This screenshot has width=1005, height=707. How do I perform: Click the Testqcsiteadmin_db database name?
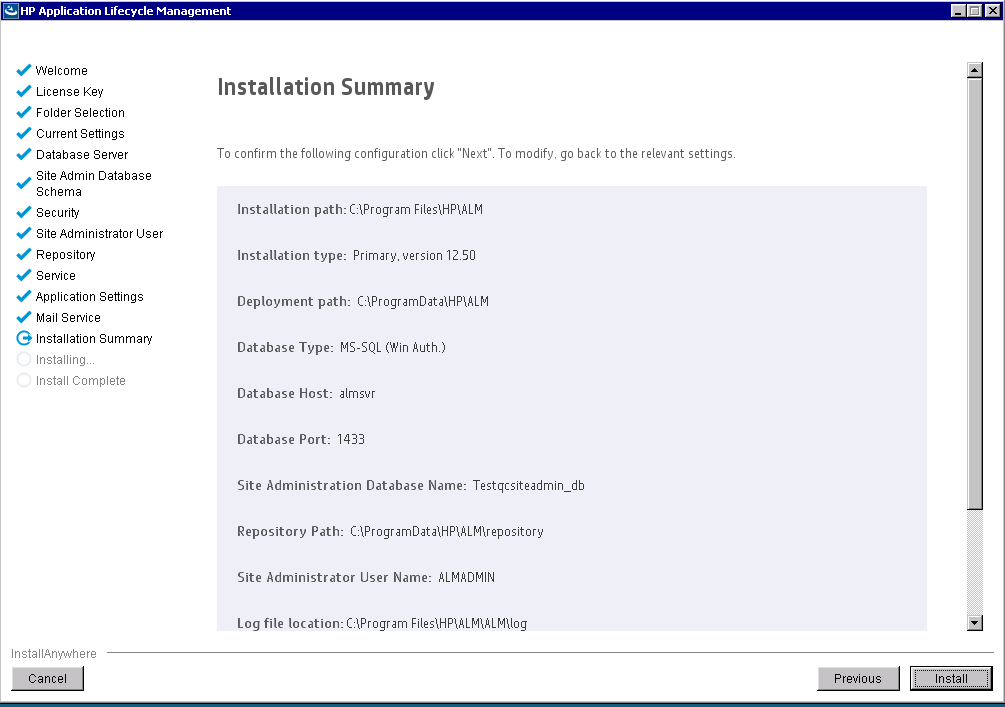(x=529, y=486)
